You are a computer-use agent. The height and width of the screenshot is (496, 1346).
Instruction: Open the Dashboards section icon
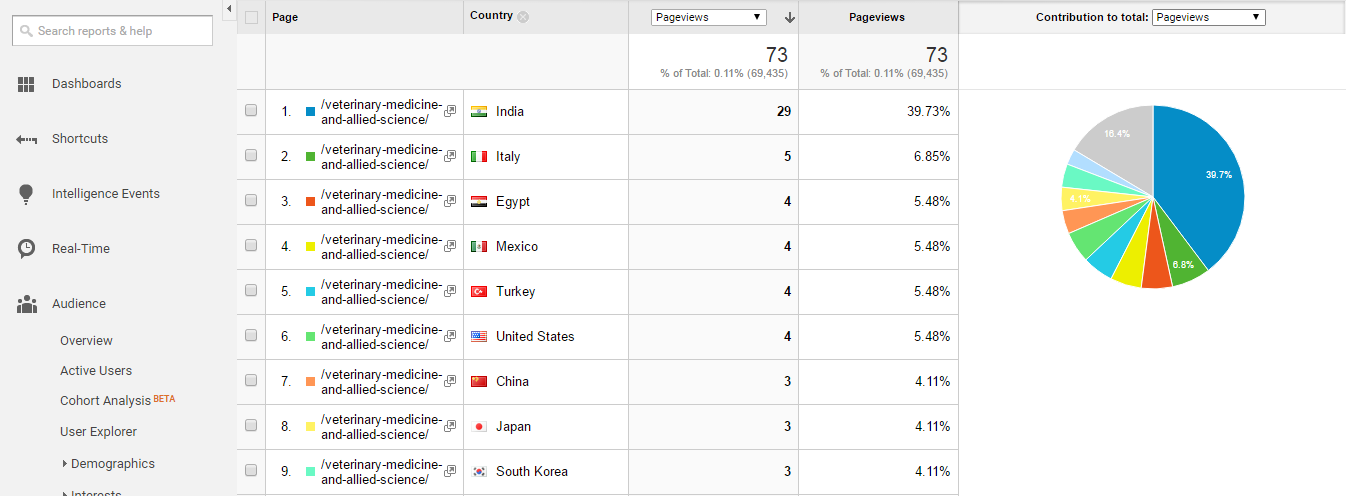point(27,84)
